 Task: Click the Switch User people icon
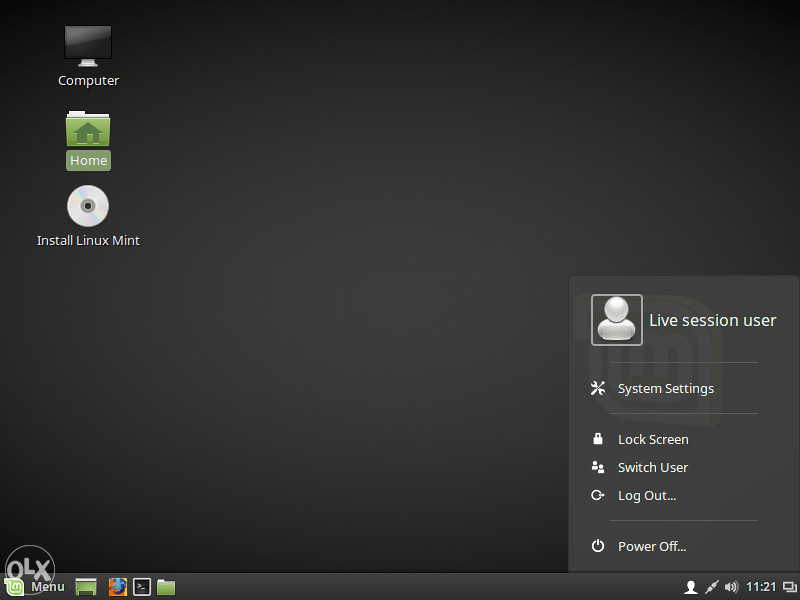597,467
